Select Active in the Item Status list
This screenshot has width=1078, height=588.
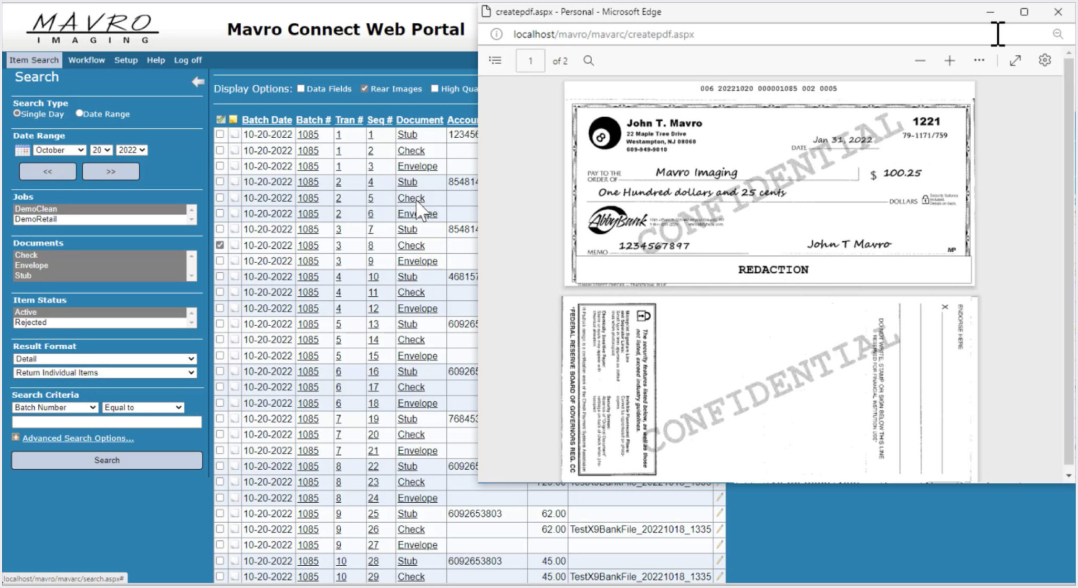[x=100, y=312]
